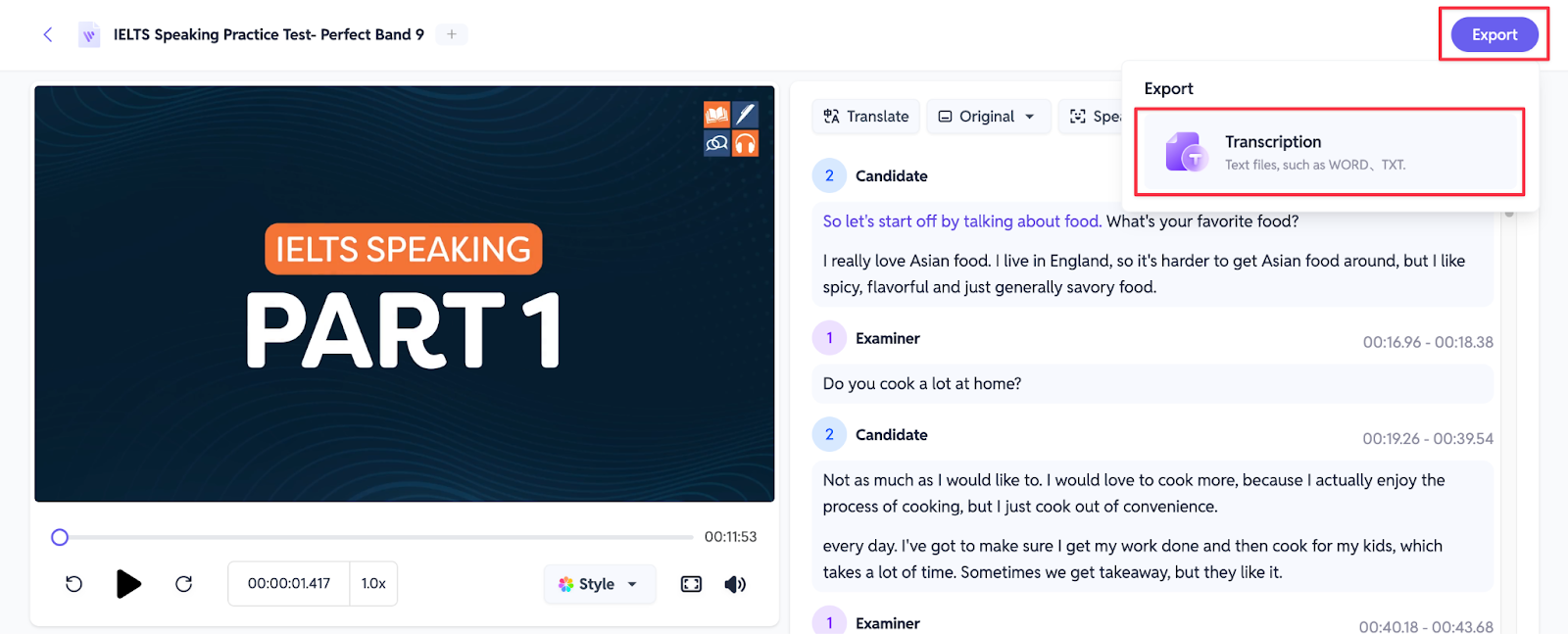Click the Candidate speaker name at 00:19.26
This screenshot has width=1568, height=634.
[892, 434]
